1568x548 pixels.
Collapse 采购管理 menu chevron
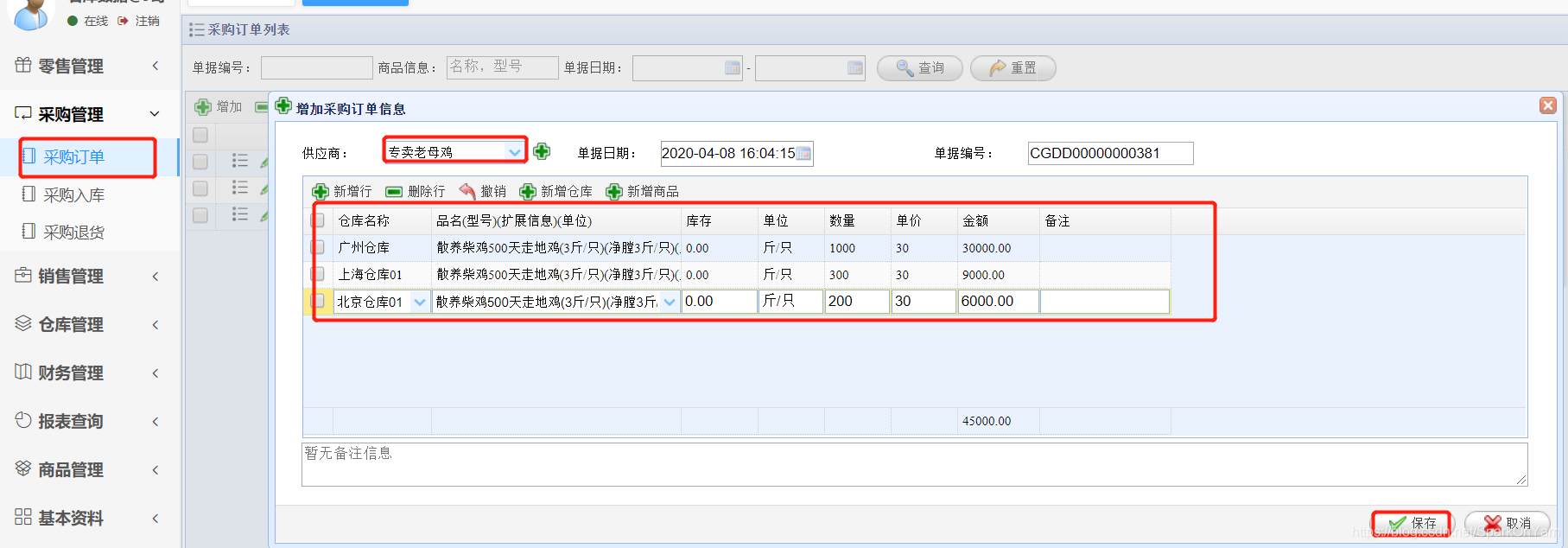(x=156, y=114)
